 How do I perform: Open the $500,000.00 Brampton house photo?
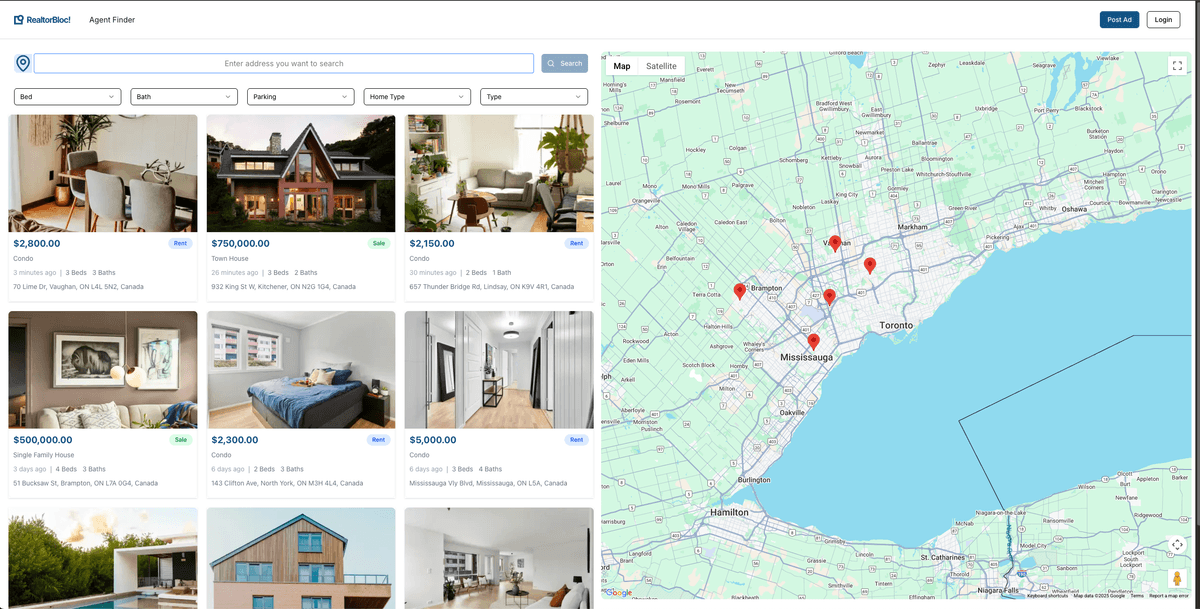[x=103, y=370]
